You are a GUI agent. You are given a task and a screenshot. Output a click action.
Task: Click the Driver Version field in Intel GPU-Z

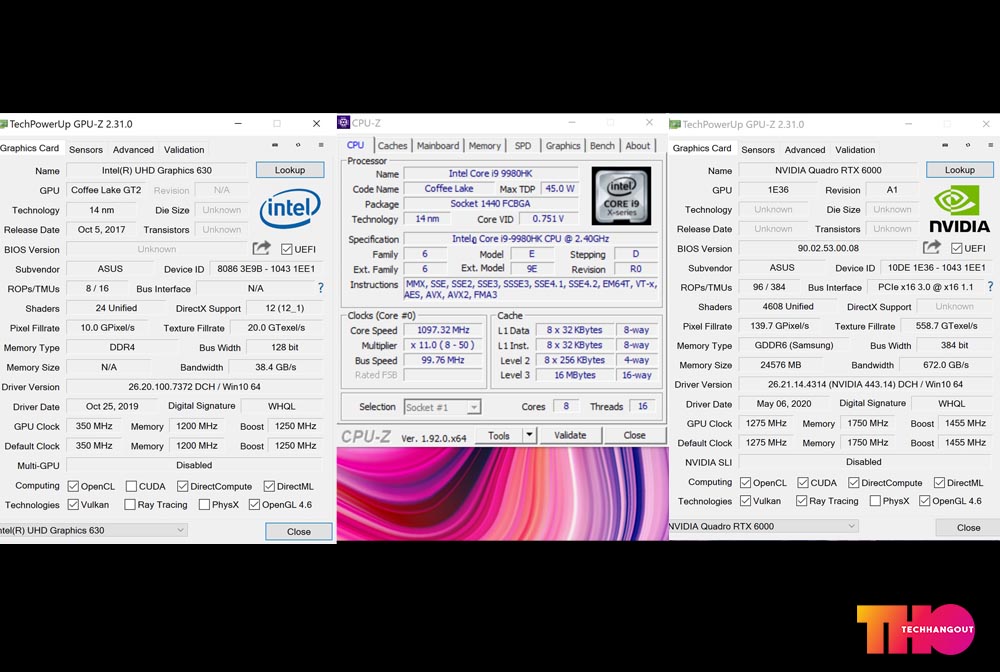195,386
